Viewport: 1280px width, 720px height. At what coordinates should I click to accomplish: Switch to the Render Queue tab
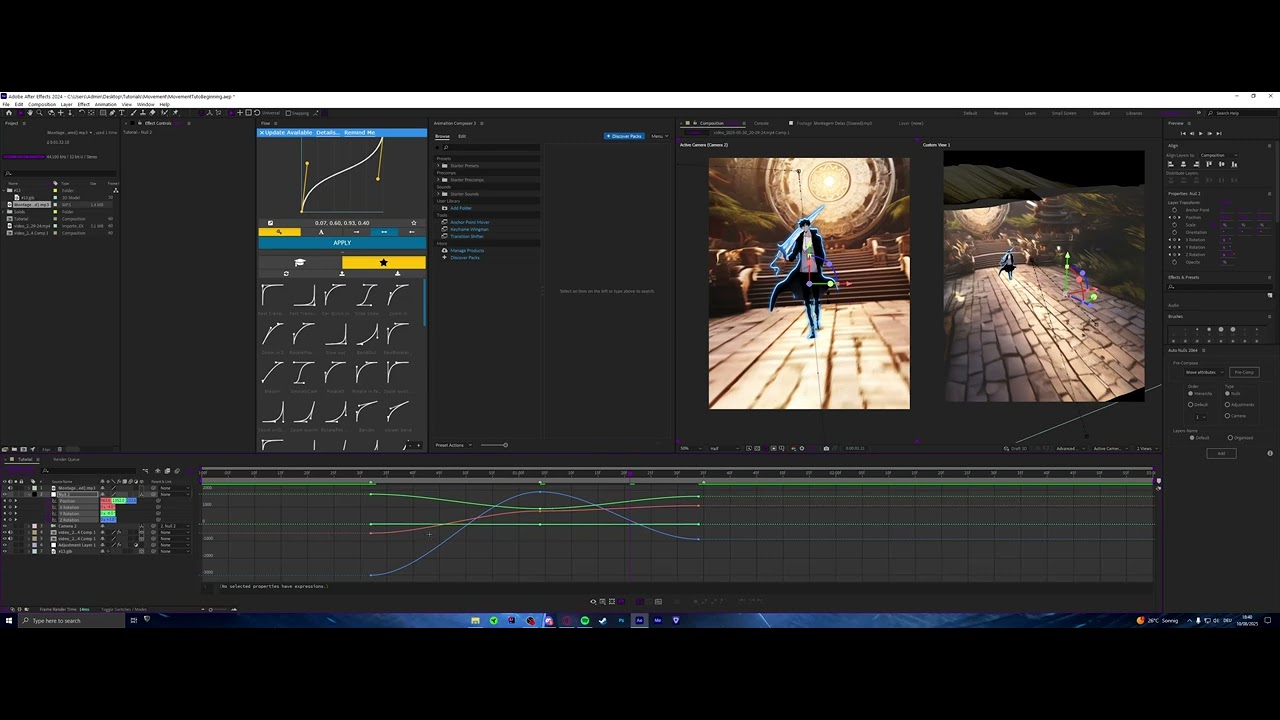[66, 459]
